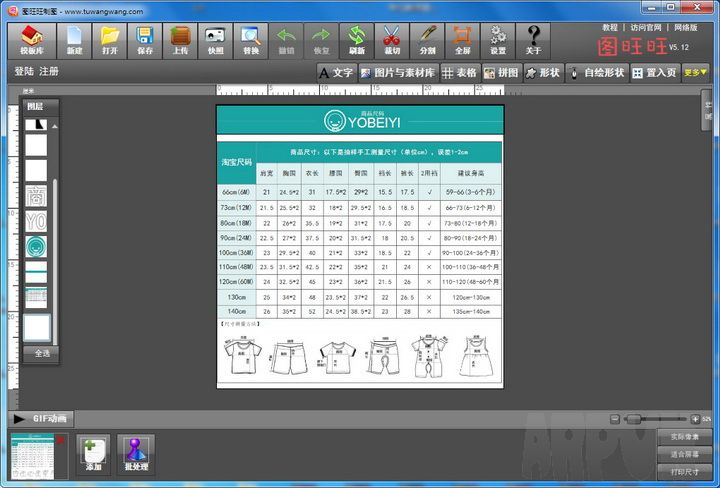720x488 pixels.
Task: Click the 适合屏幕 fit screen button
Action: [685, 454]
